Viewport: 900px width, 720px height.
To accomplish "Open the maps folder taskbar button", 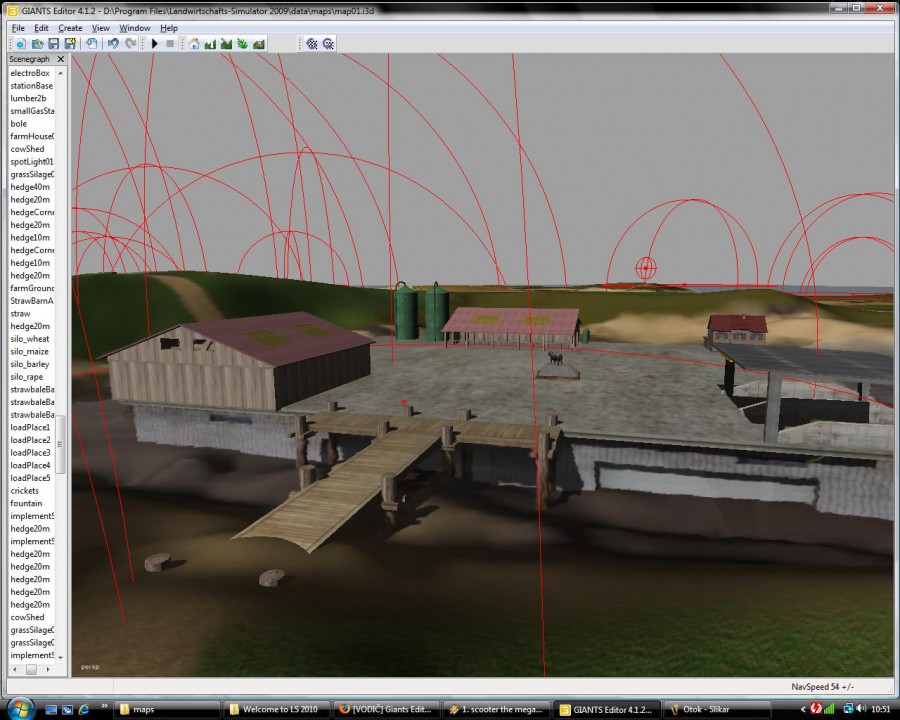I will coord(167,710).
